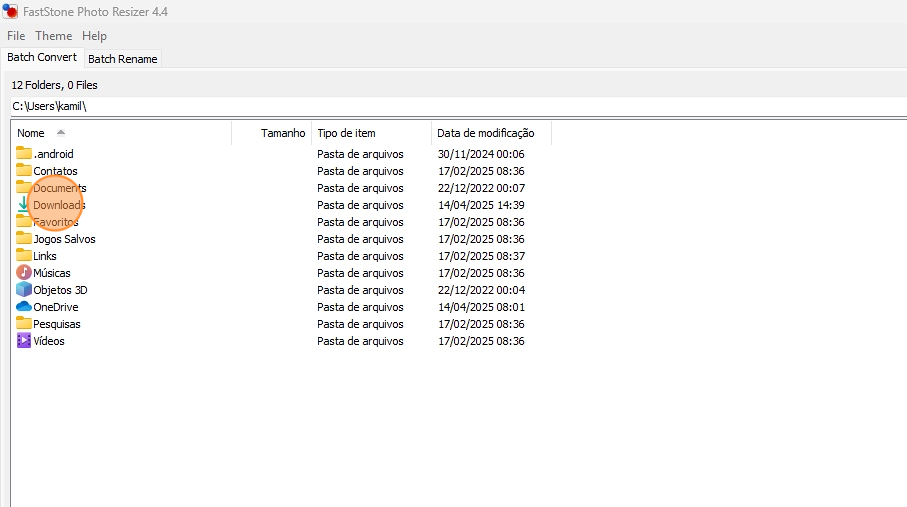The height and width of the screenshot is (507, 907).
Task: Select the Pesquisas folder icon
Action: 24,324
